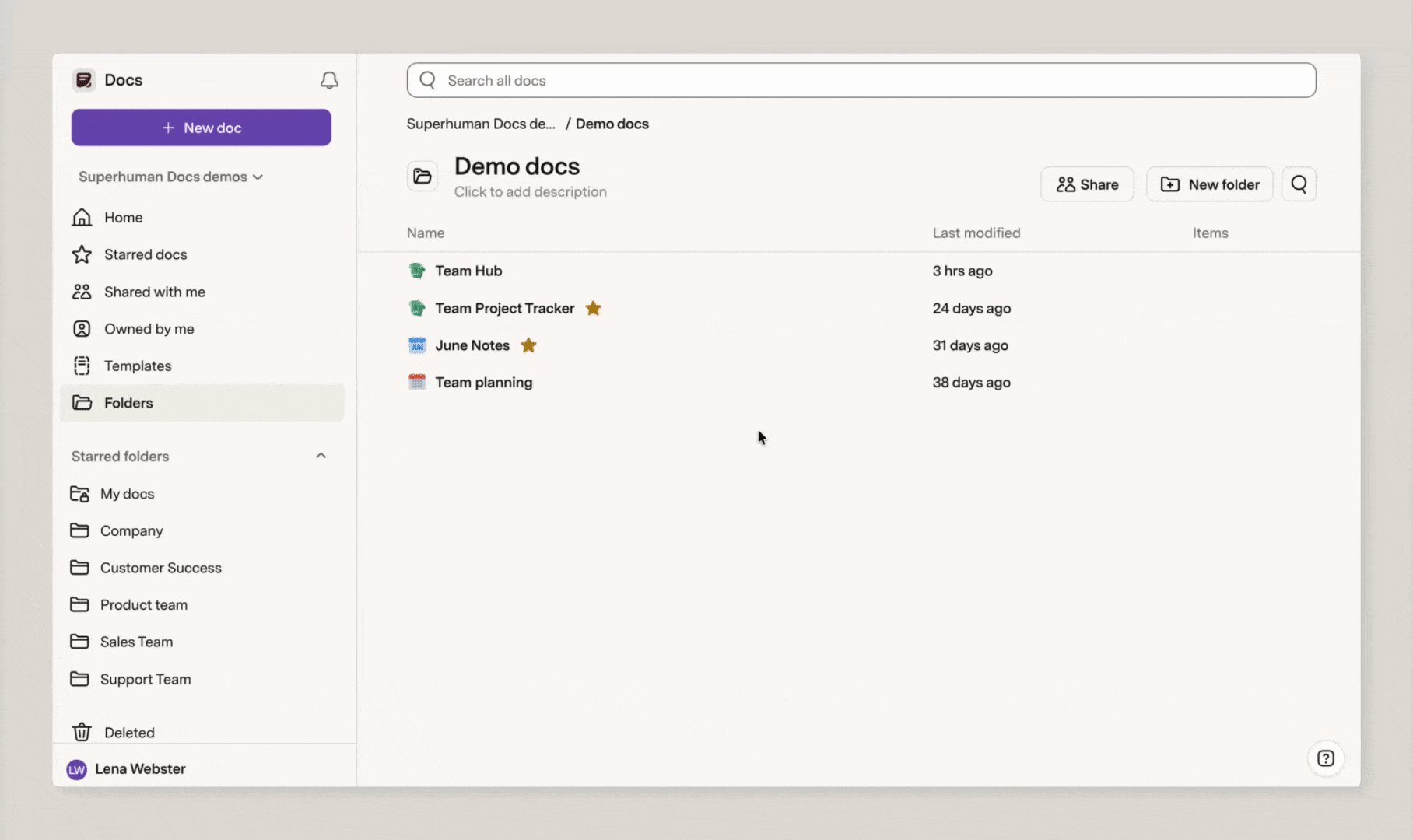Click the Lena Webster account name

click(x=140, y=768)
